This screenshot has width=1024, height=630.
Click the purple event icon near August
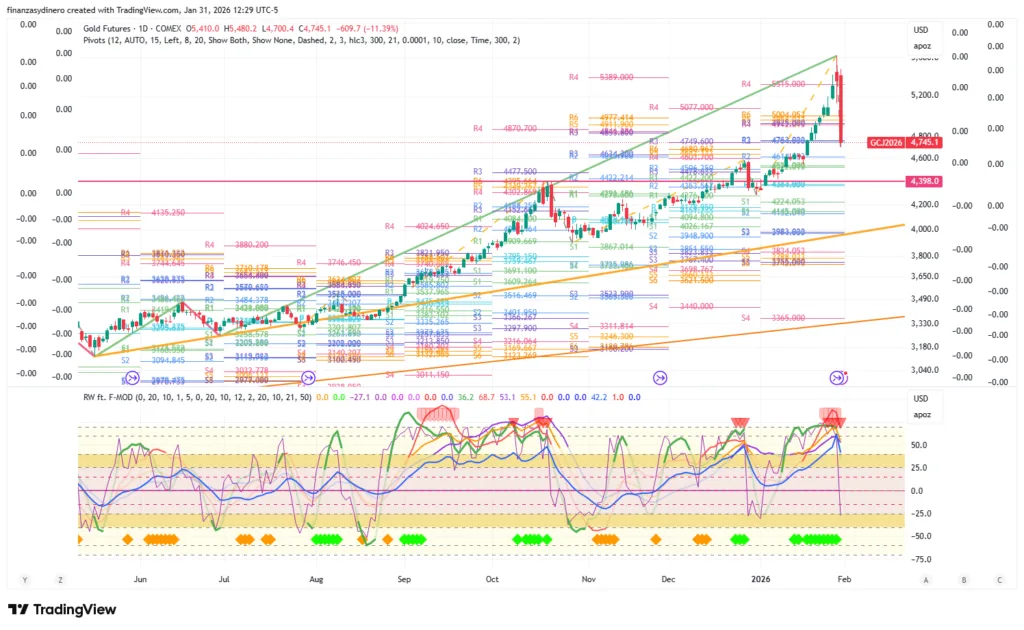coord(308,378)
